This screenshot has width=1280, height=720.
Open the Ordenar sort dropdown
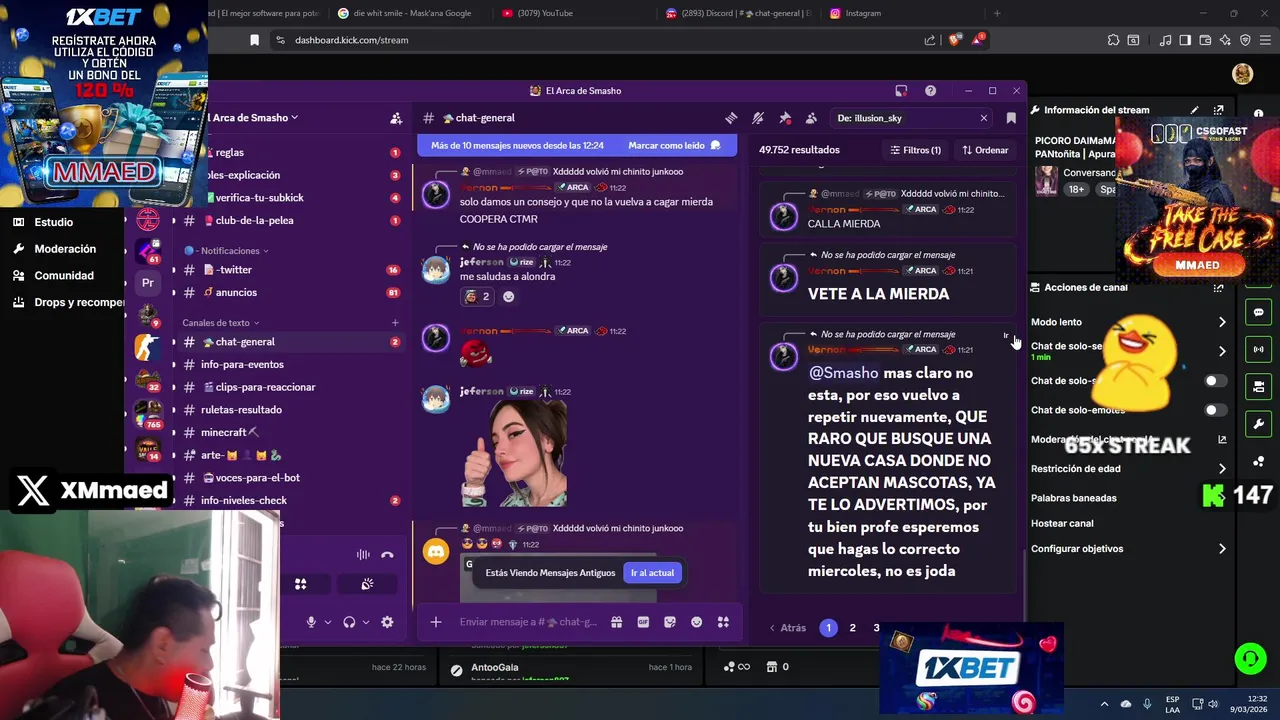click(x=985, y=150)
